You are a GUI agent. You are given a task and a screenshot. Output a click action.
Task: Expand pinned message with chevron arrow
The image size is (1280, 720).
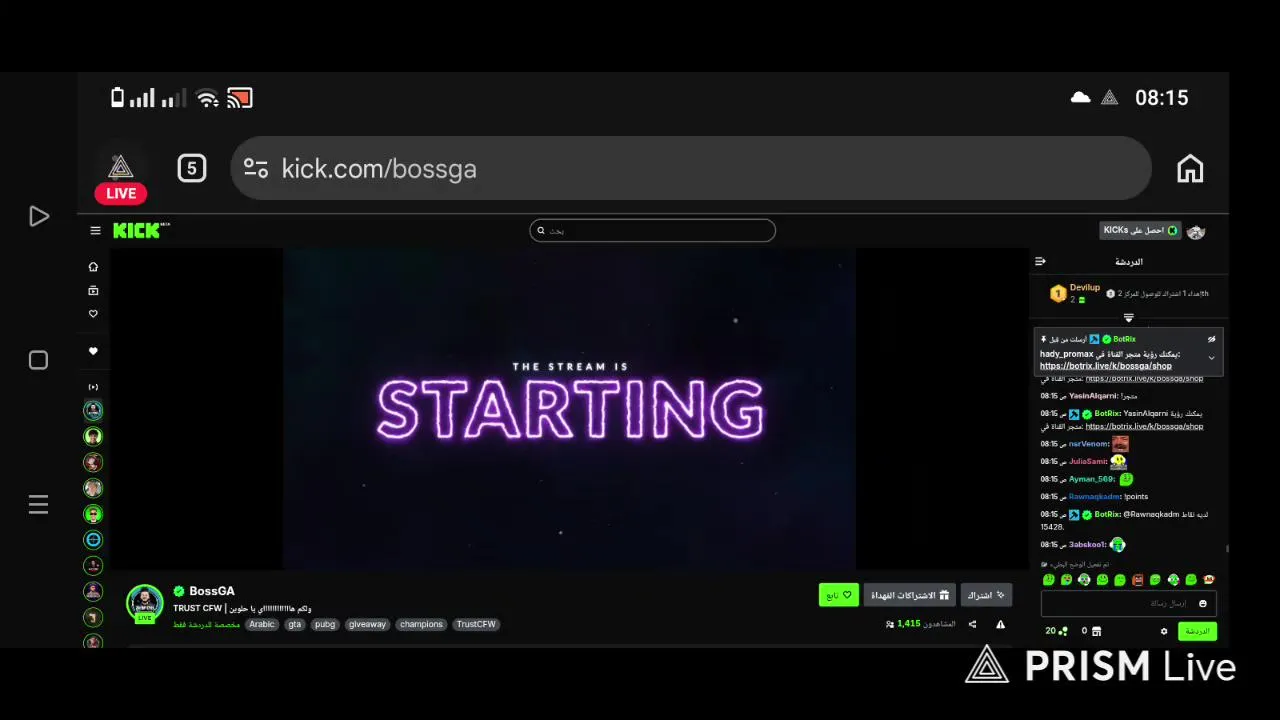[1211, 358]
